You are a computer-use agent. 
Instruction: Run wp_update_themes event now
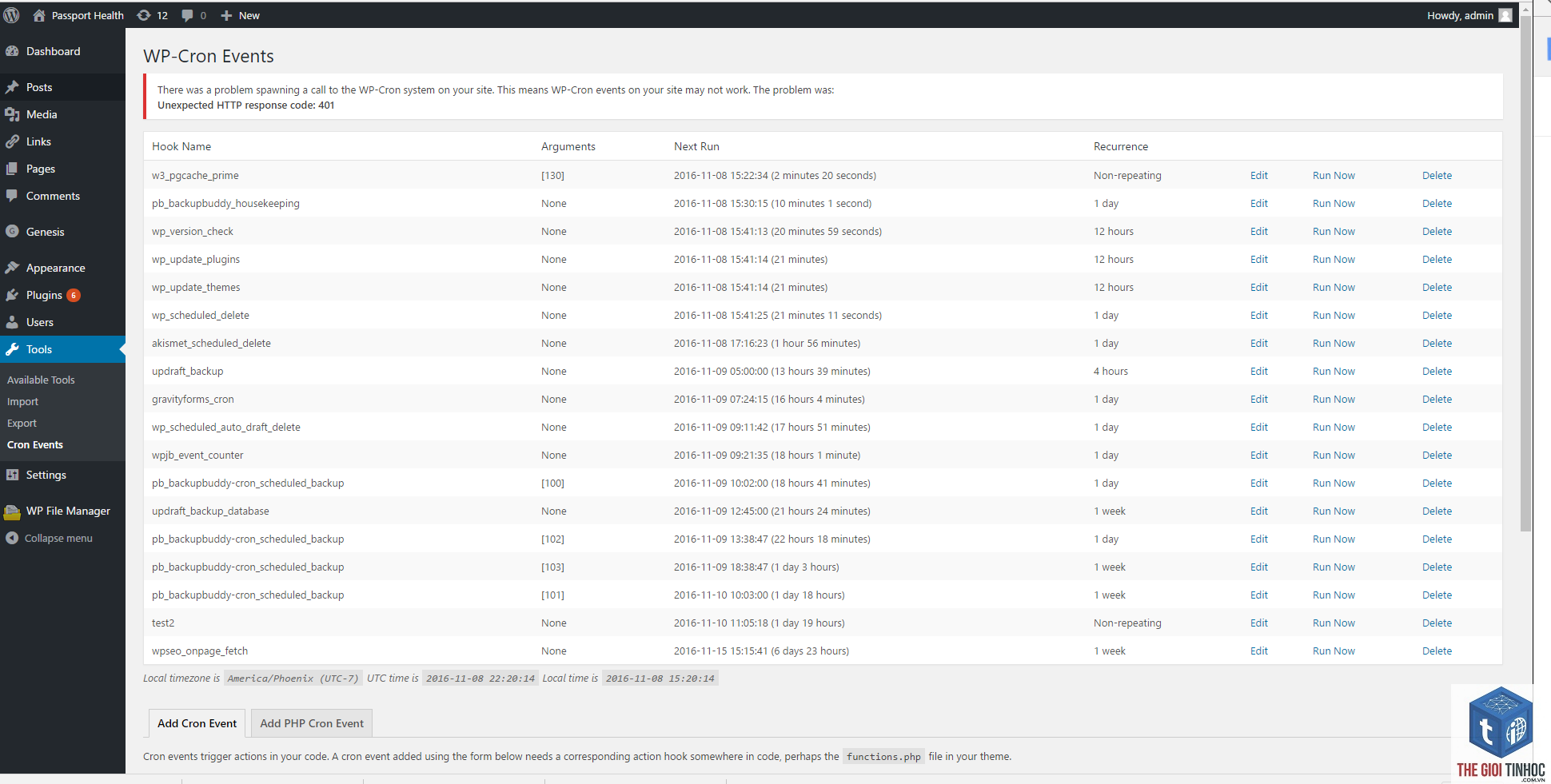(1334, 287)
